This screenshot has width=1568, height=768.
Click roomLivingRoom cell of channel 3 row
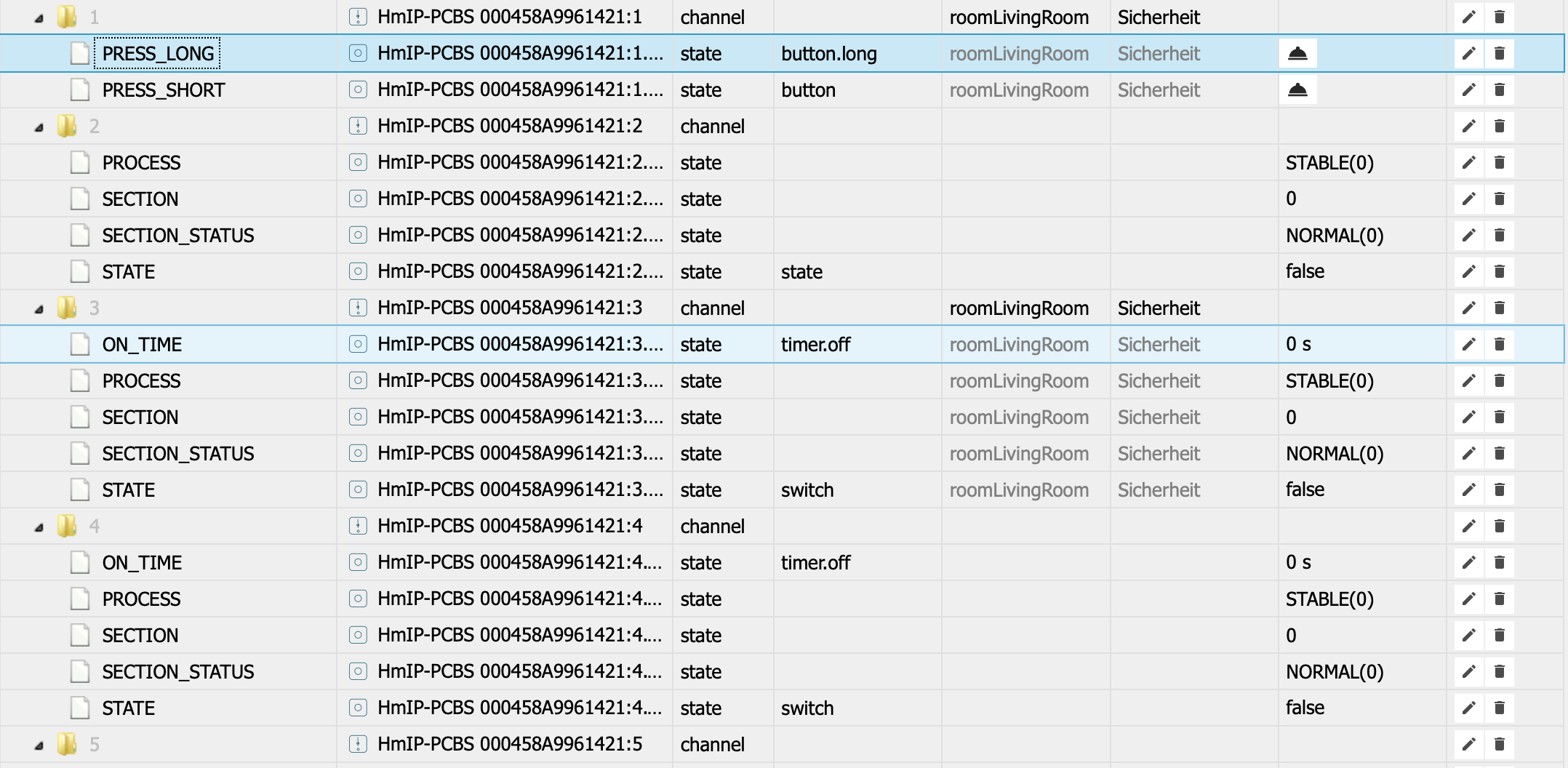(x=1018, y=308)
